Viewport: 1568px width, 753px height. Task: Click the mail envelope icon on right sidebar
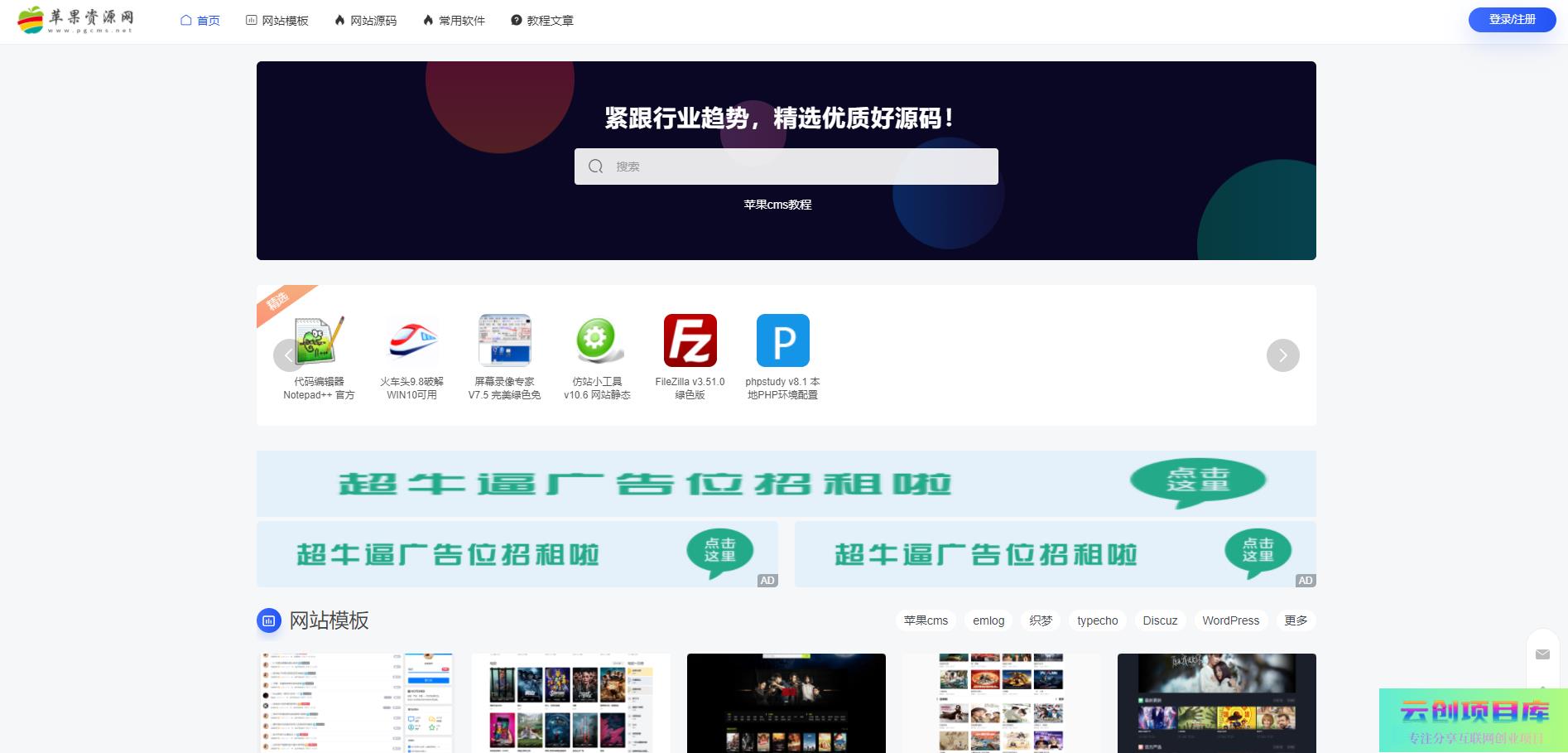1542,654
